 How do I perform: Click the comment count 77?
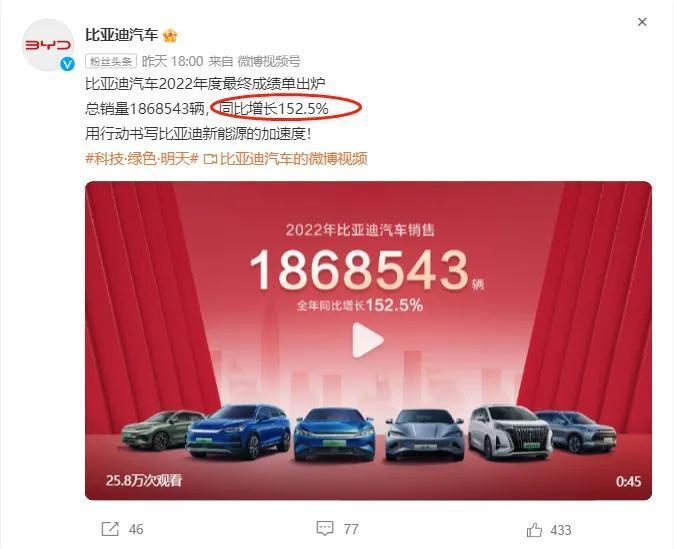(x=351, y=529)
